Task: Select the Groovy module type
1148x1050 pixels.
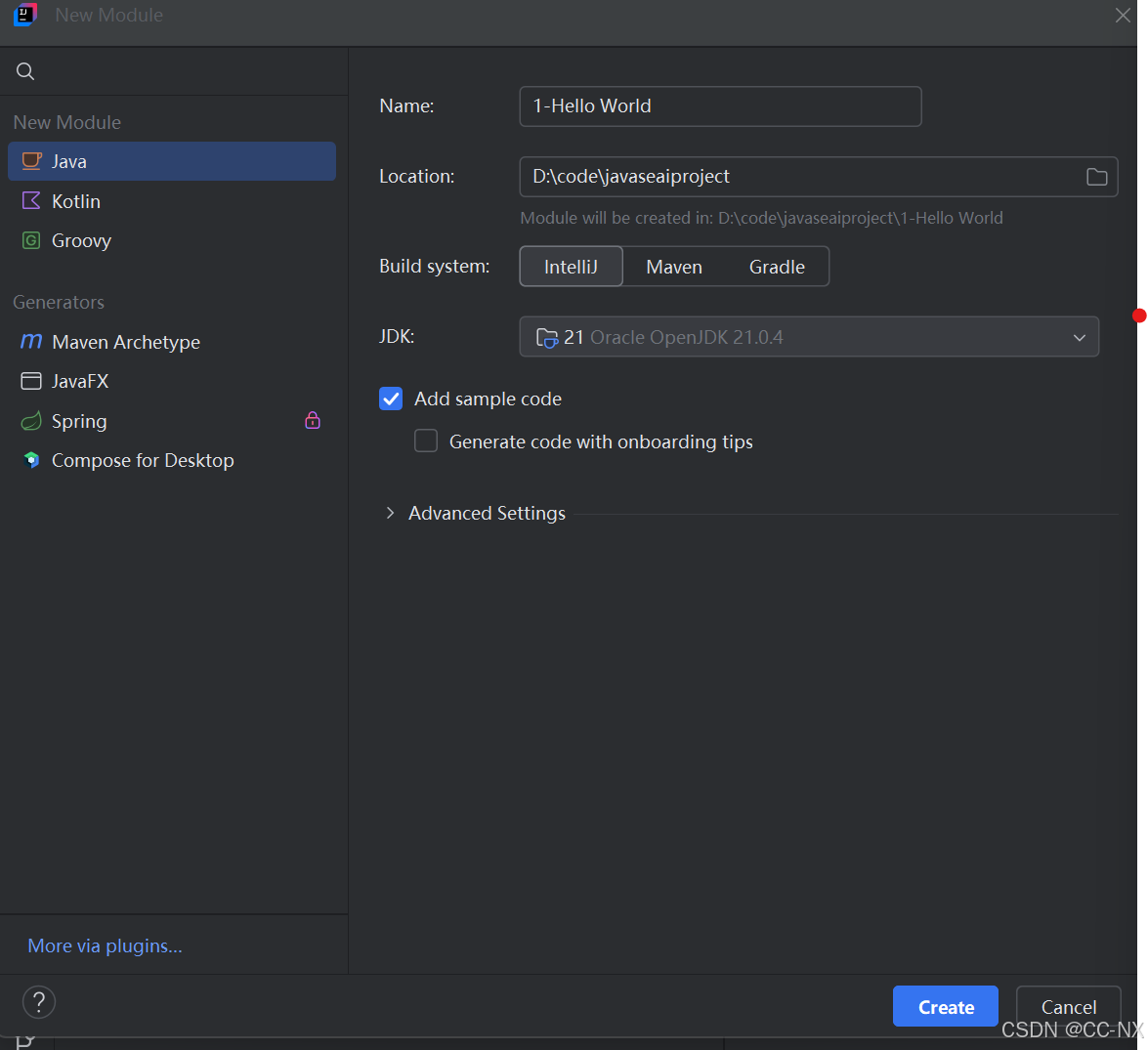Action: click(x=171, y=240)
